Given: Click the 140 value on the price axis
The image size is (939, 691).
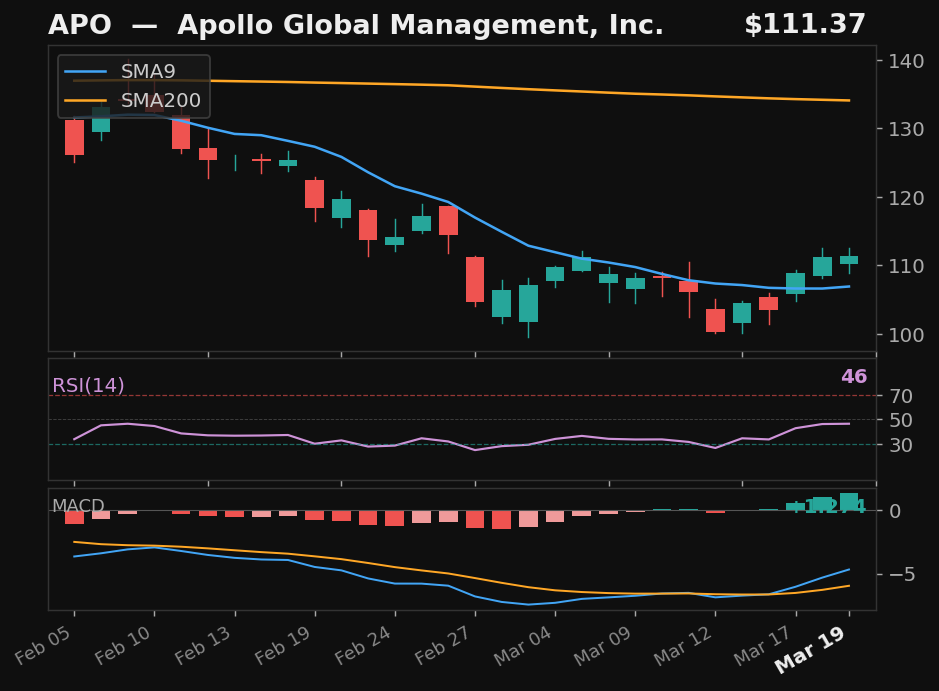Looking at the screenshot, I should [x=908, y=60].
